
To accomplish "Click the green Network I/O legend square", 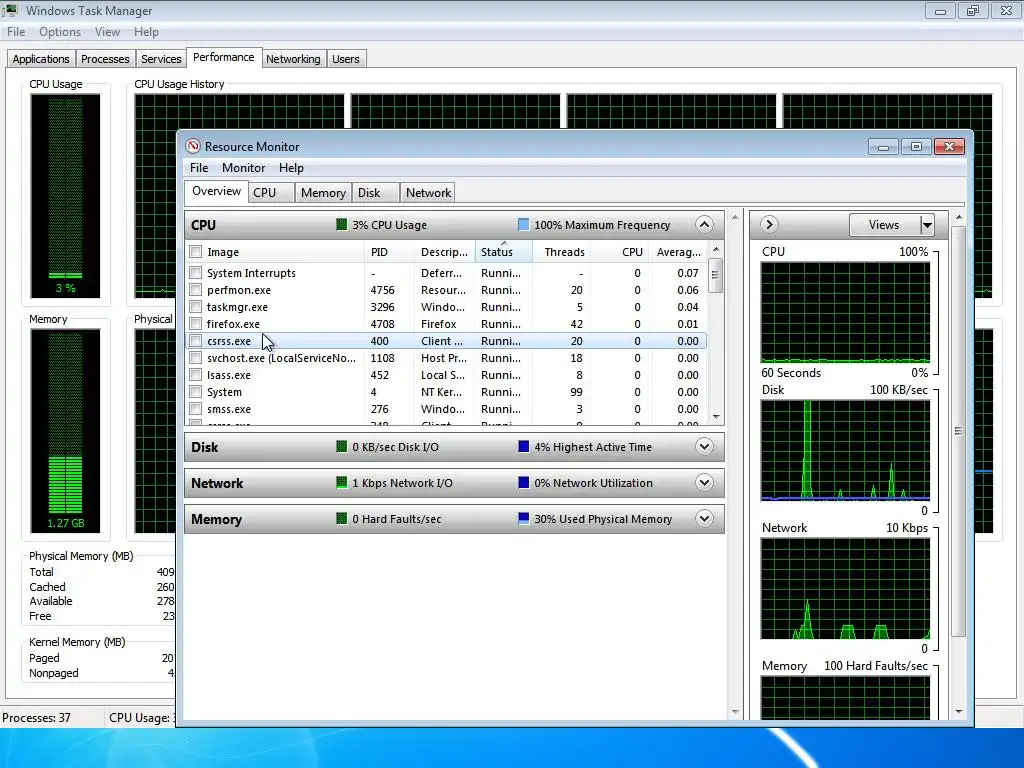I will tap(342, 483).
